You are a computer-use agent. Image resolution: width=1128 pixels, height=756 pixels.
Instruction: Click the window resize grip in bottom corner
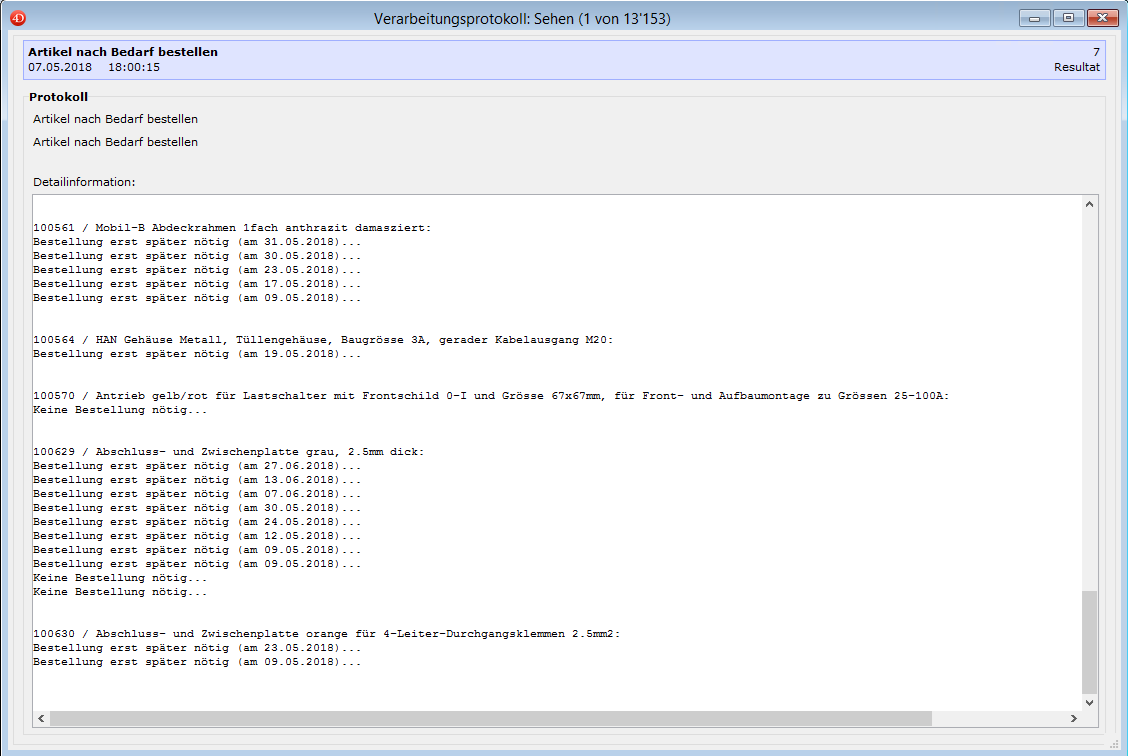coord(1118,746)
